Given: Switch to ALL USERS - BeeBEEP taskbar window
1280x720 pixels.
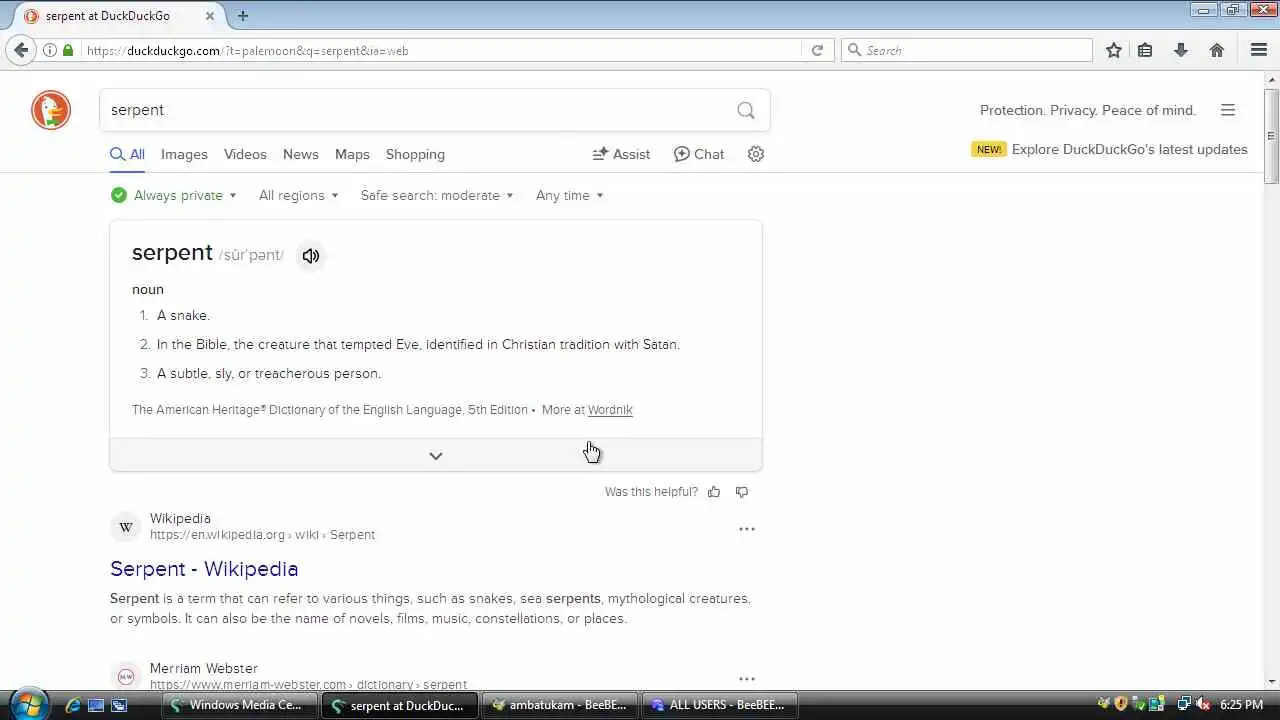Looking at the screenshot, I should pos(720,705).
